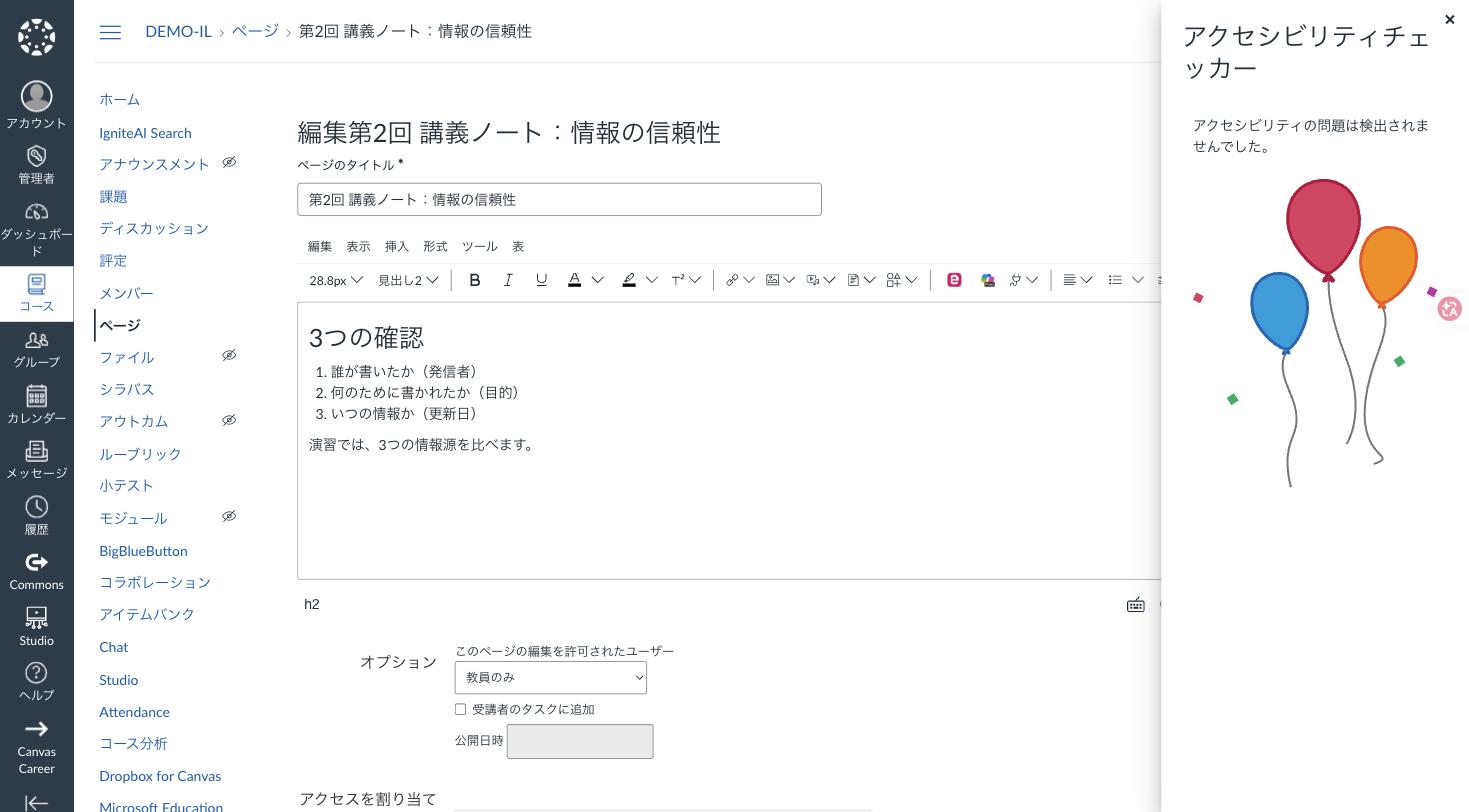1469x812 pixels.
Task: Open BigBlueButton in course navigation
Action: pos(143,551)
